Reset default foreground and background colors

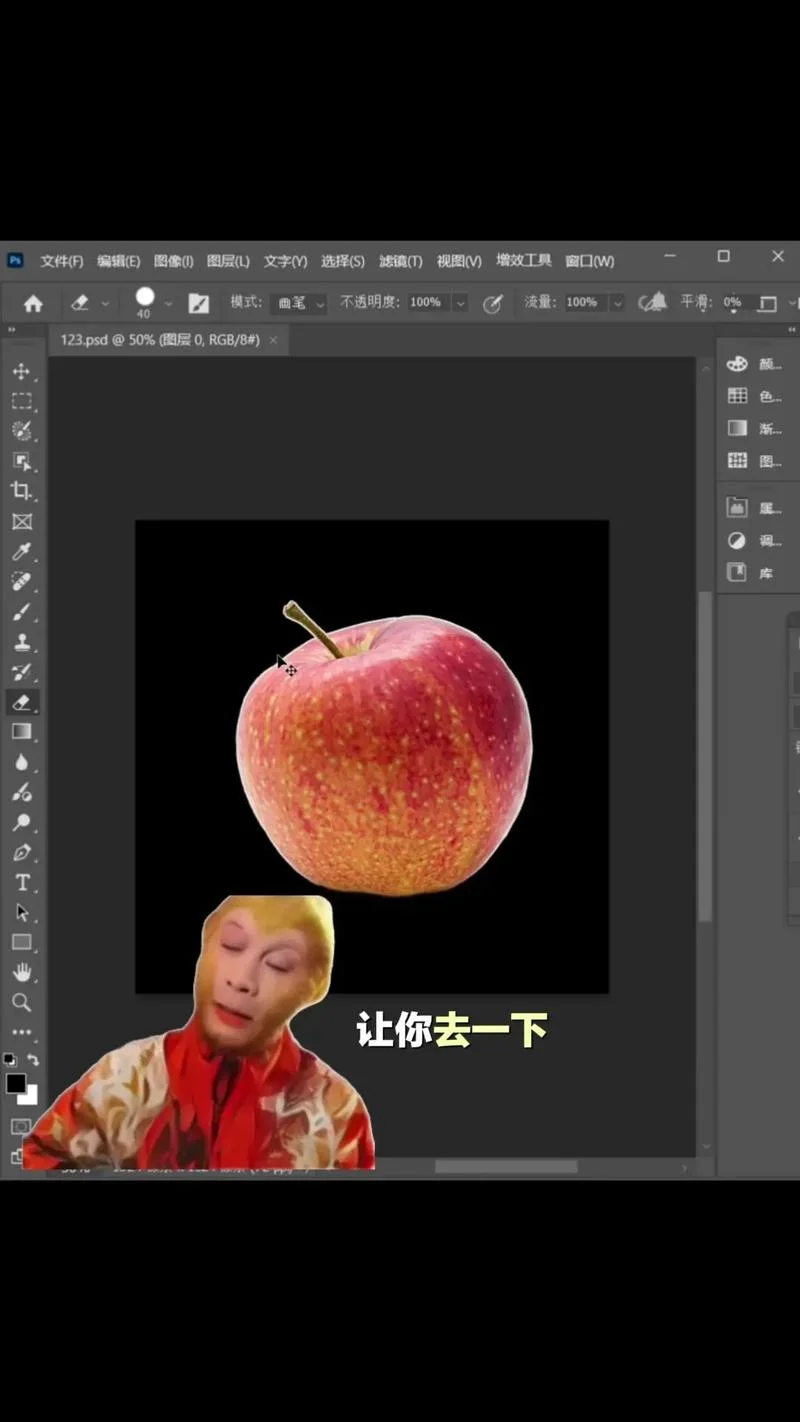(10, 1060)
